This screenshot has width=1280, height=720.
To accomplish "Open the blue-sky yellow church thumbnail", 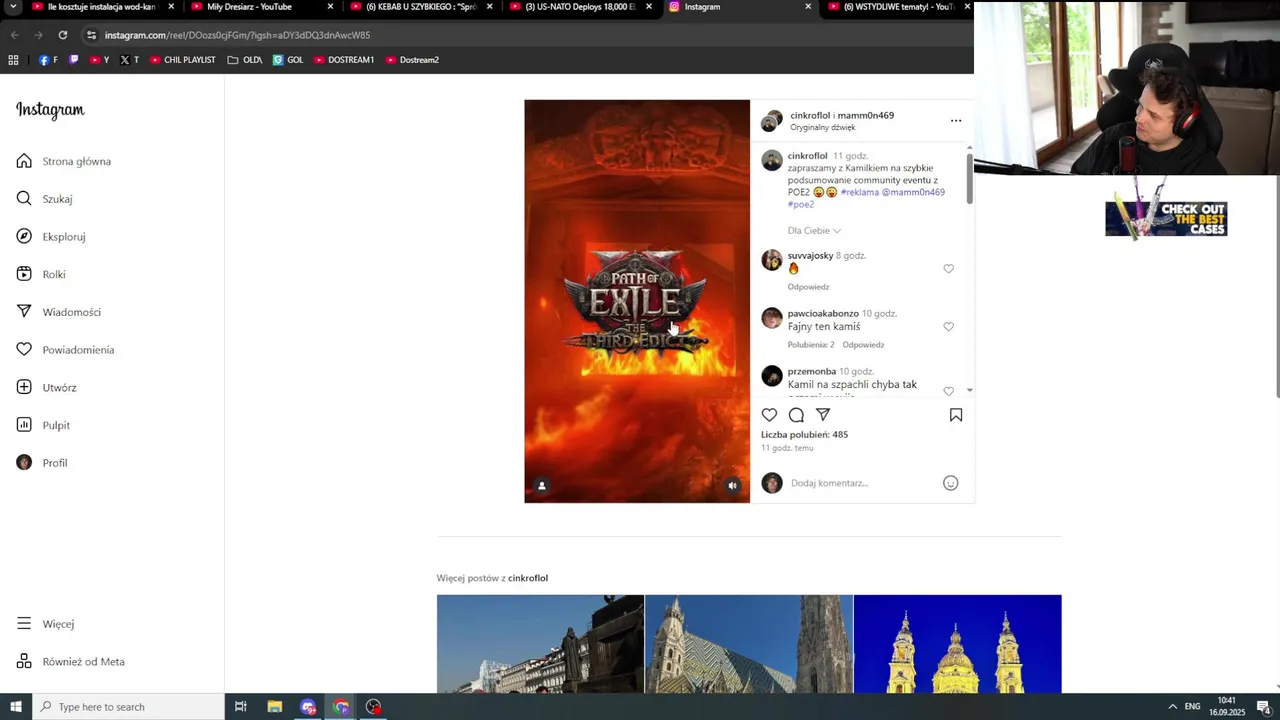I will pos(958,644).
